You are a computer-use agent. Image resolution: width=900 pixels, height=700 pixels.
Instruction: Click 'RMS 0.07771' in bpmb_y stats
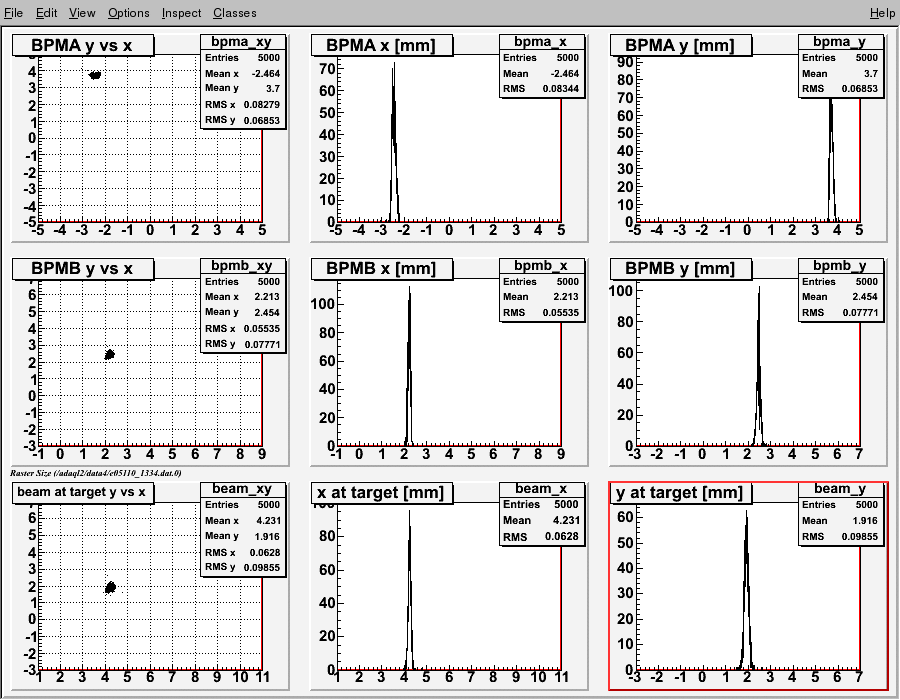[840, 313]
